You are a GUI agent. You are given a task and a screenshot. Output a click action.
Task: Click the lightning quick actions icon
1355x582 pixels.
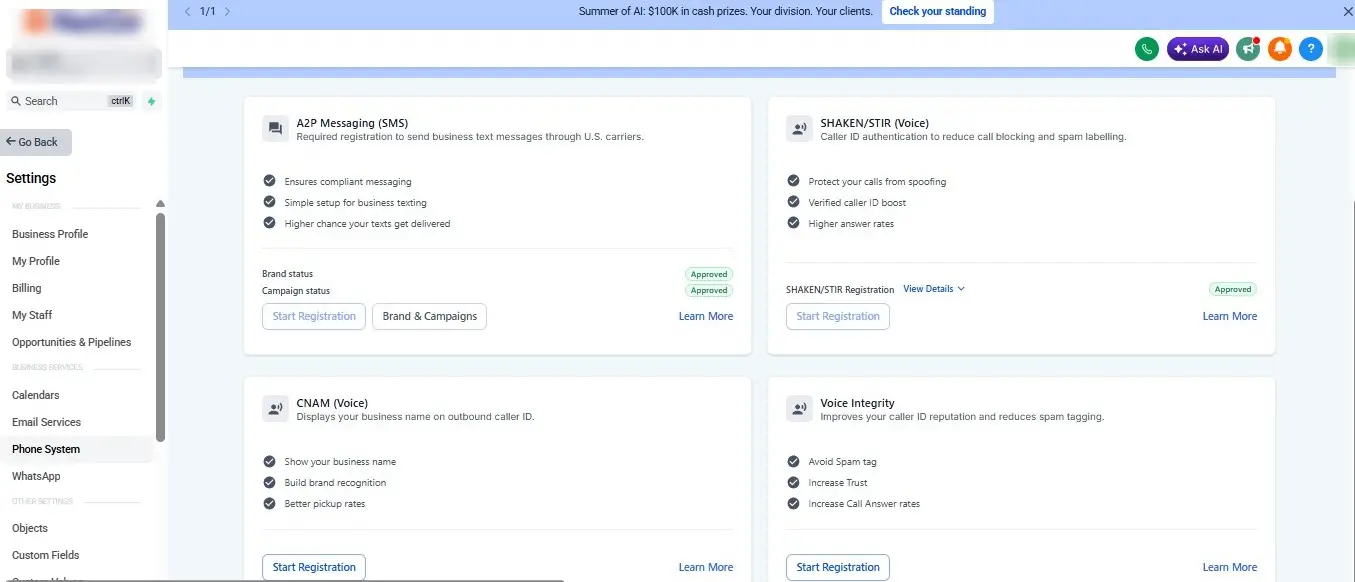tap(151, 101)
